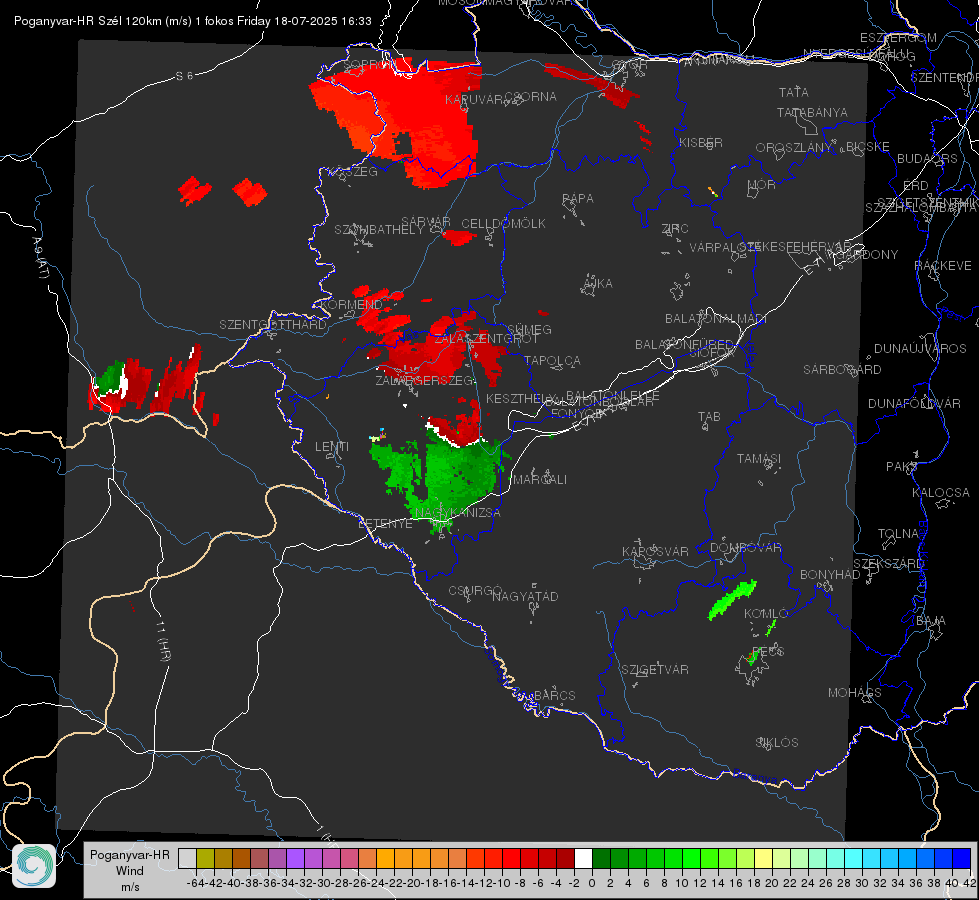Image resolution: width=979 pixels, height=900 pixels.
Task: Select the KAPOSVÁR label
Action: (655, 551)
